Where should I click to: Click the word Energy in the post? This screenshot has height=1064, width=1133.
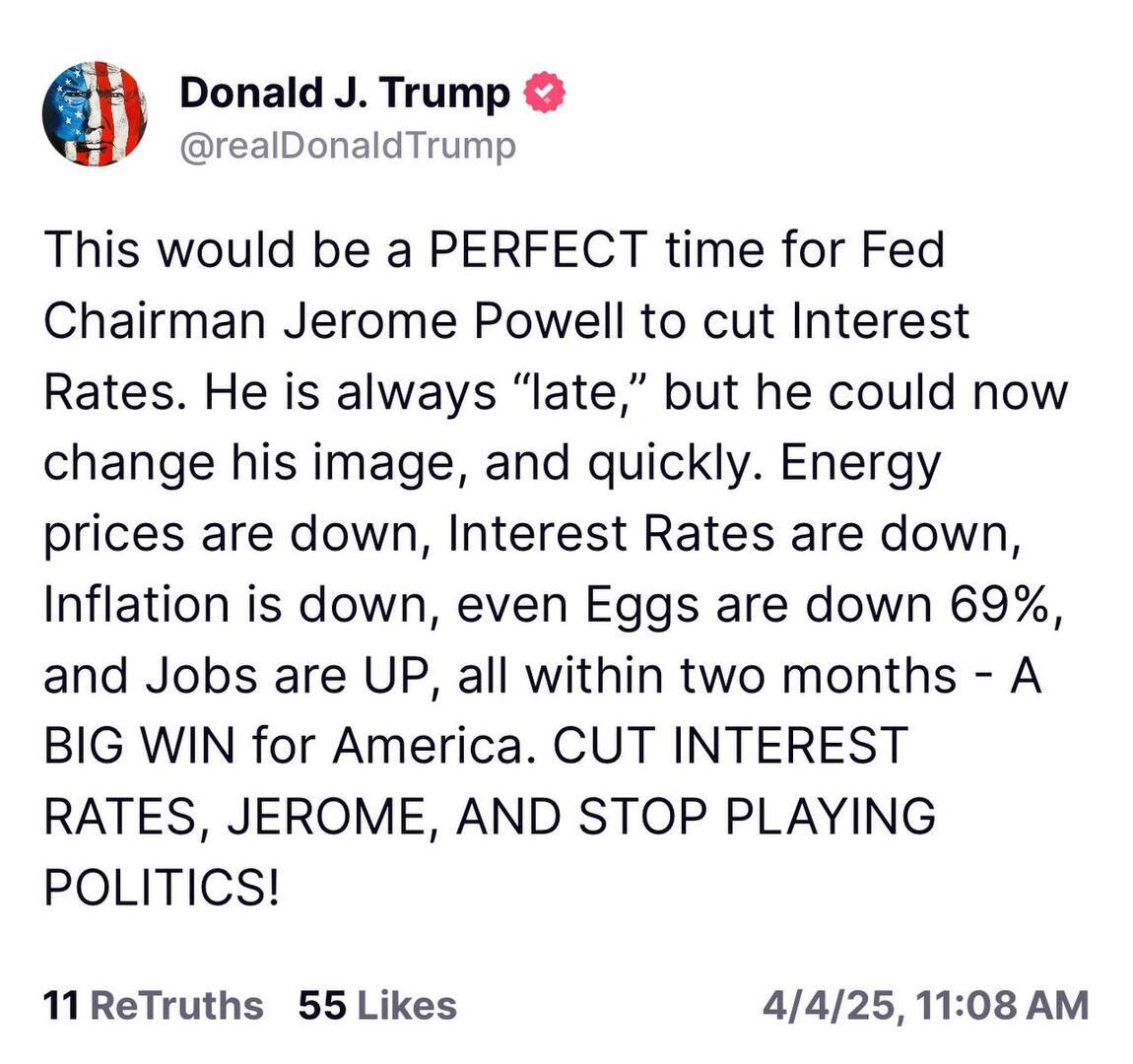tap(861, 464)
